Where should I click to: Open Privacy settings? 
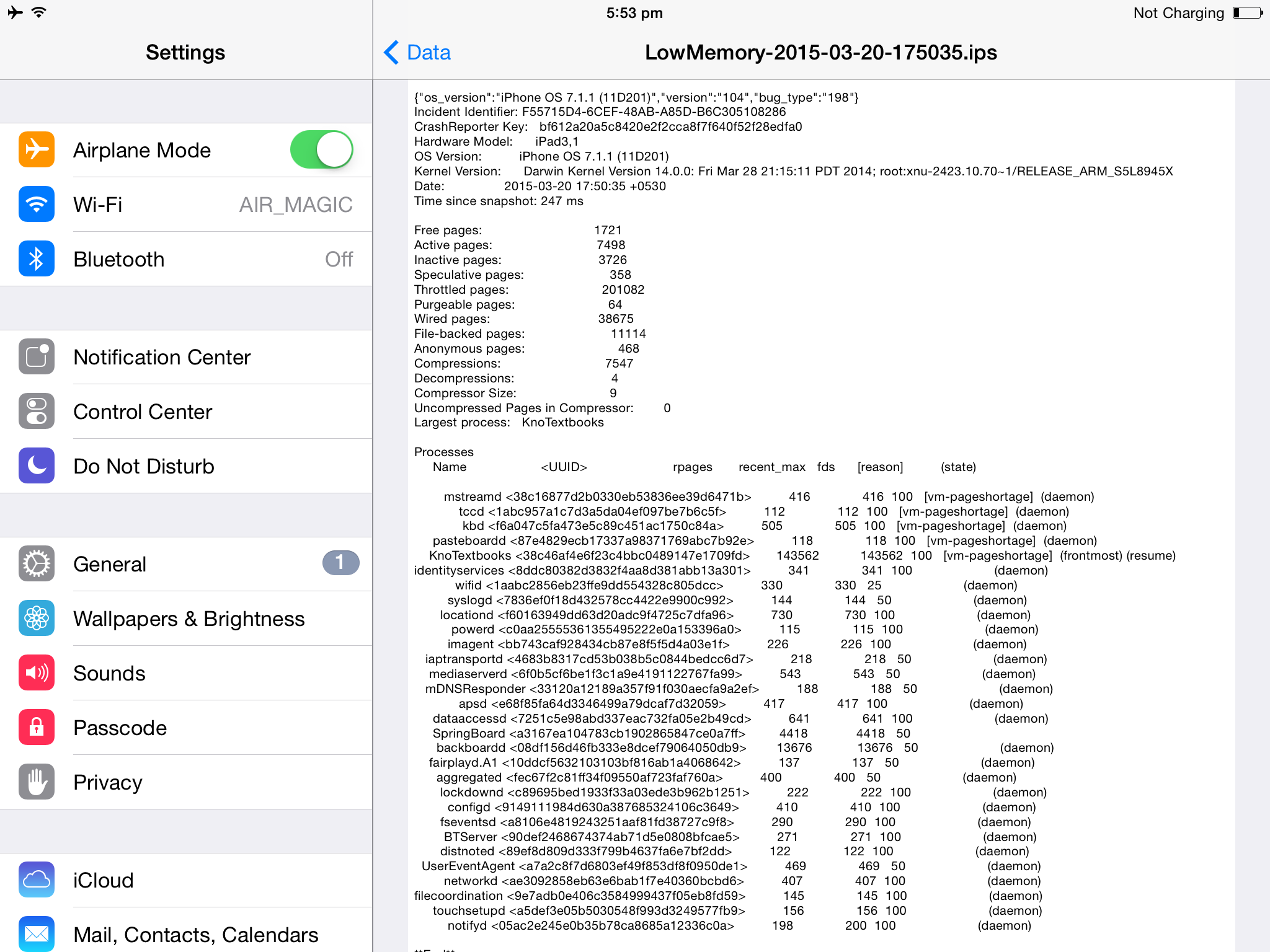click(186, 782)
